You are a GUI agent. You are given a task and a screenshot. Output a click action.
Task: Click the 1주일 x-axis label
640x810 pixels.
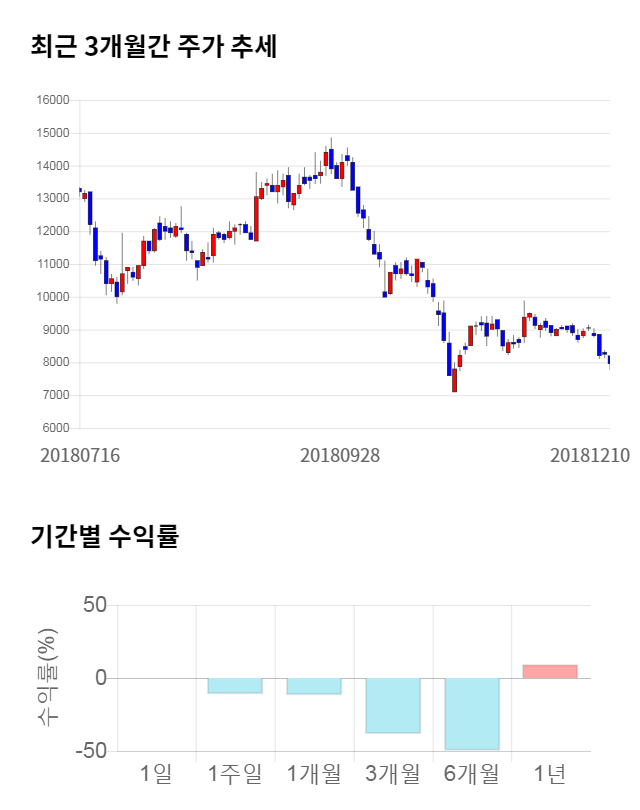pyautogui.click(x=235, y=773)
